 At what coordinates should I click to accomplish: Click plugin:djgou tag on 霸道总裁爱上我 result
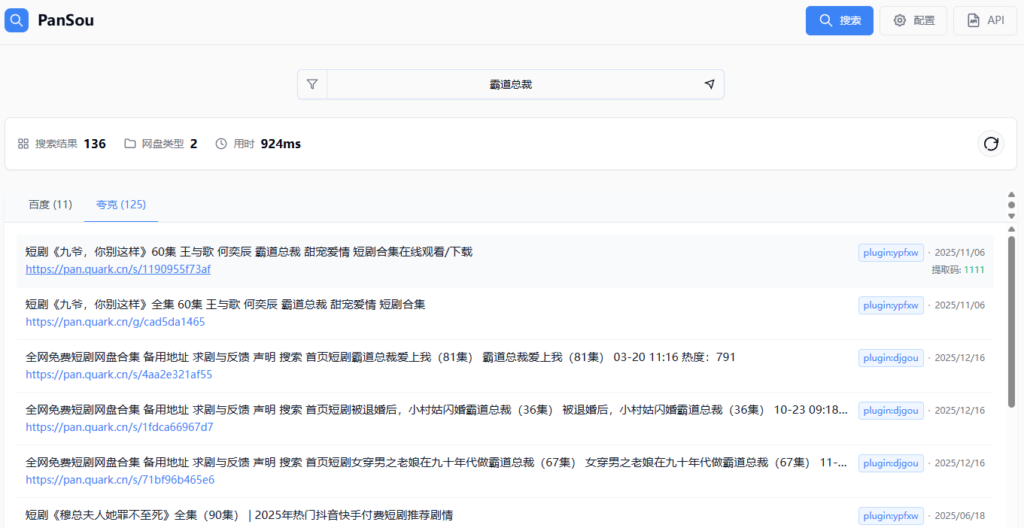click(891, 357)
